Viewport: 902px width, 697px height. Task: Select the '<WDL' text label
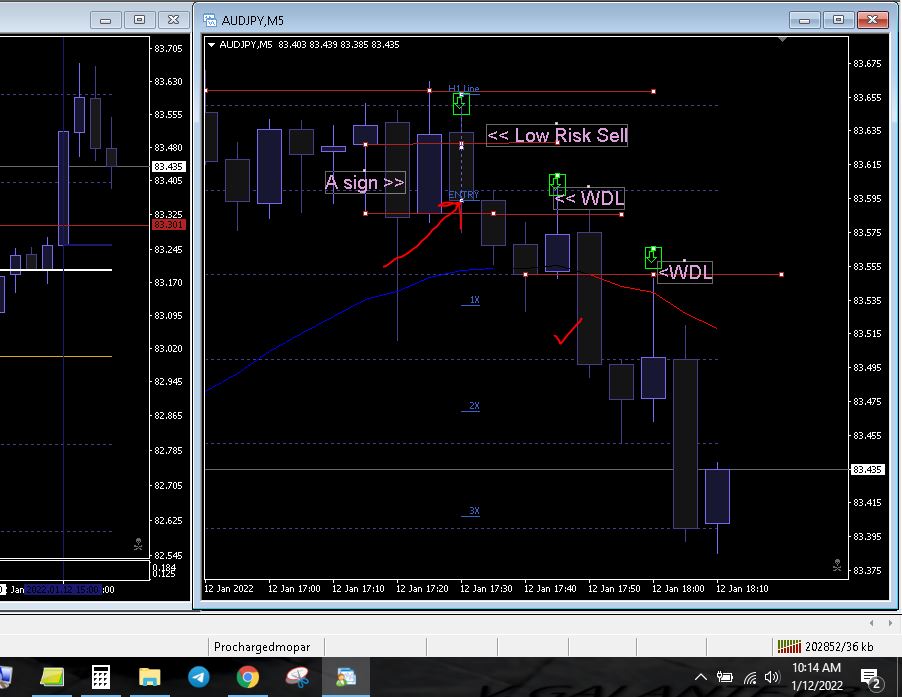685,271
